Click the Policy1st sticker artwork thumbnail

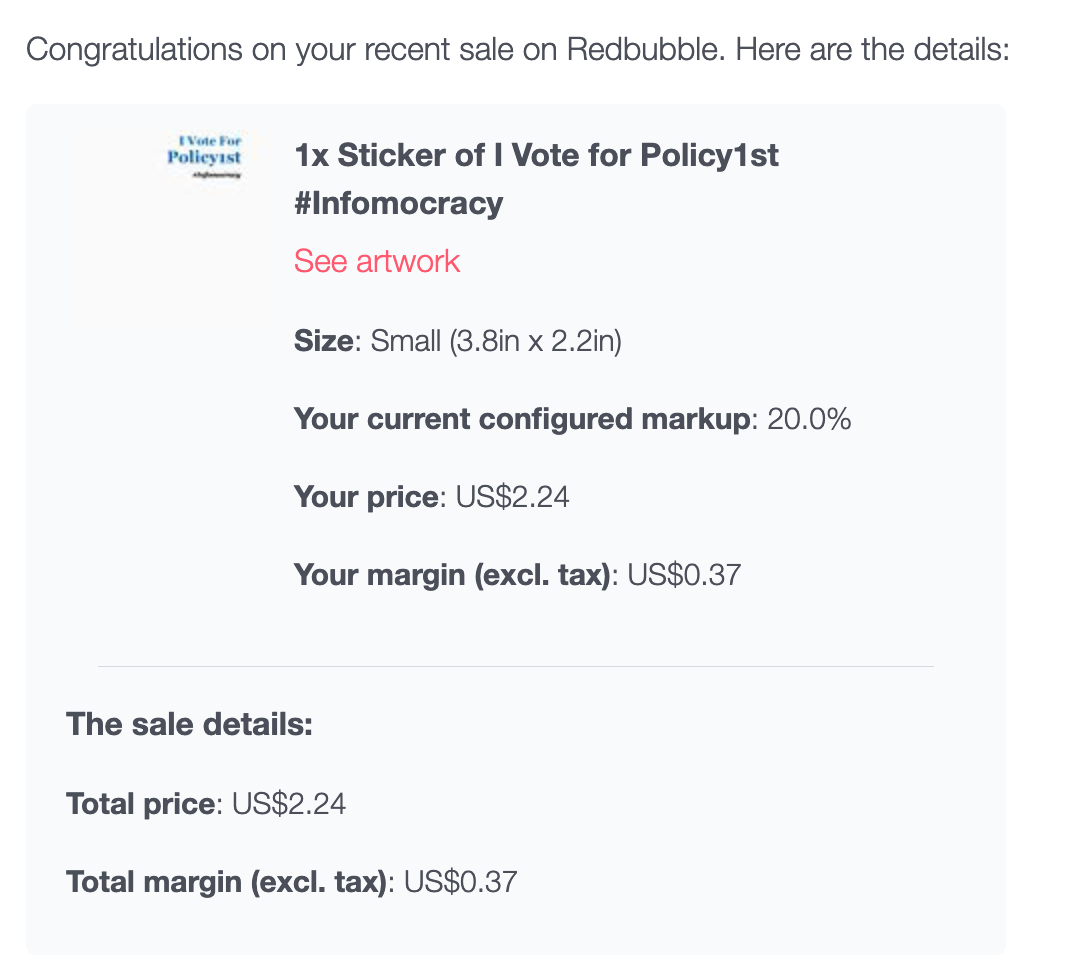click(204, 157)
